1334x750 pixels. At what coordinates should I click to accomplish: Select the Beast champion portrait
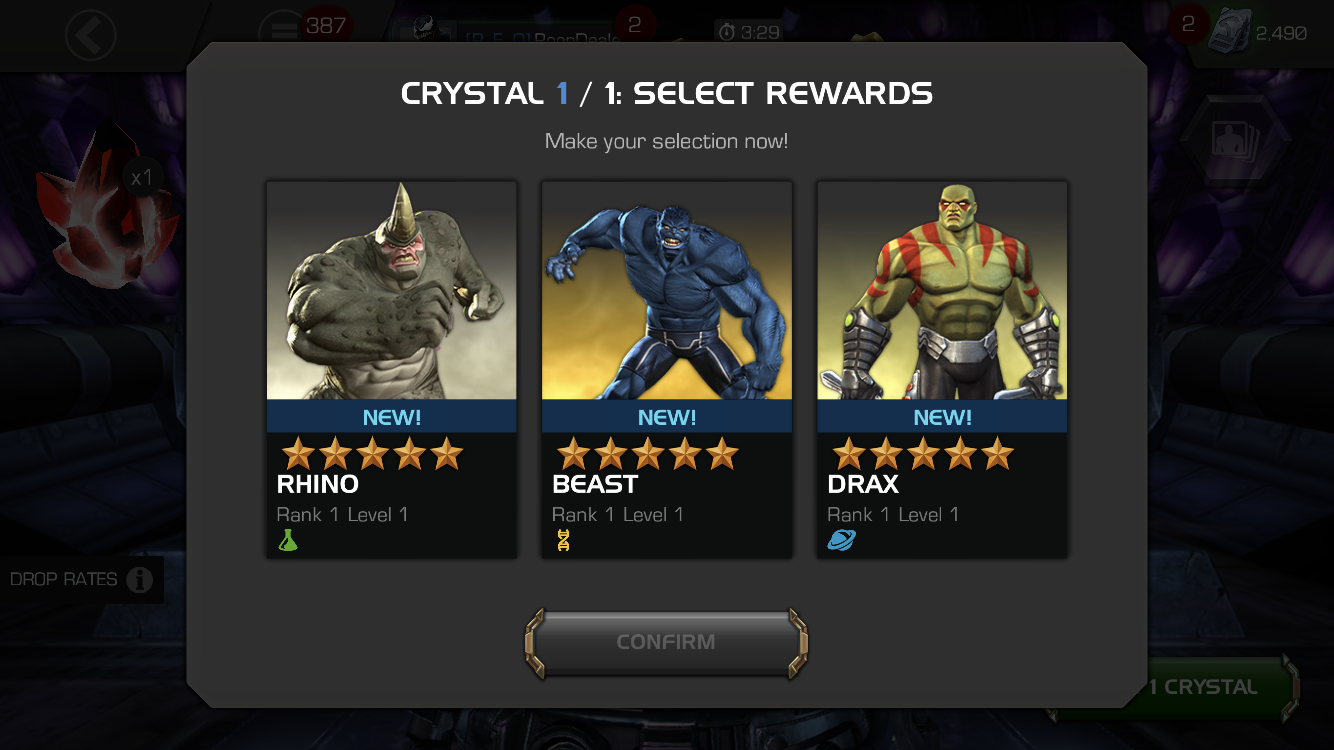tap(667, 290)
